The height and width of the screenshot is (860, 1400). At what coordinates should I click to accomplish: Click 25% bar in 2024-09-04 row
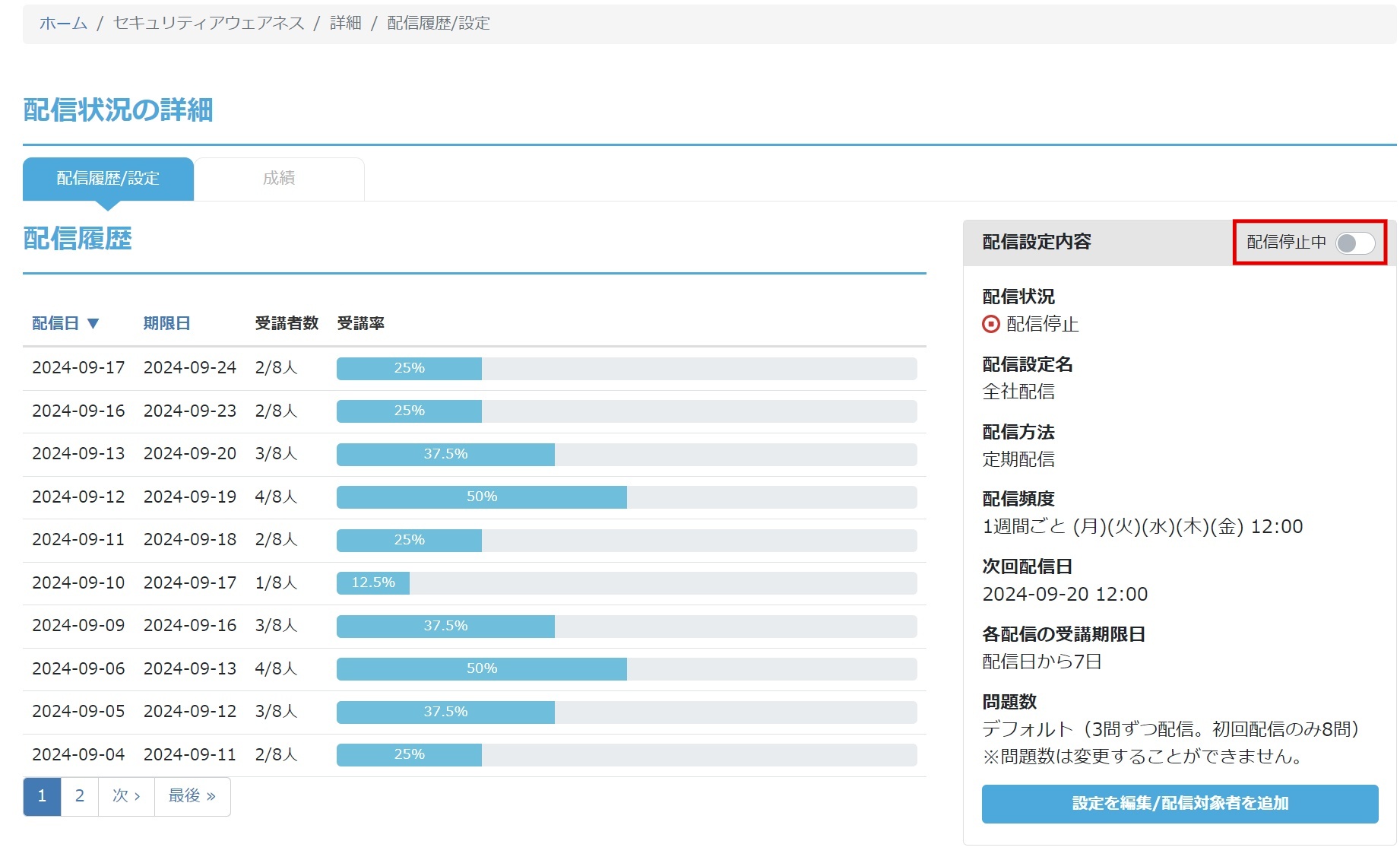pos(409,755)
